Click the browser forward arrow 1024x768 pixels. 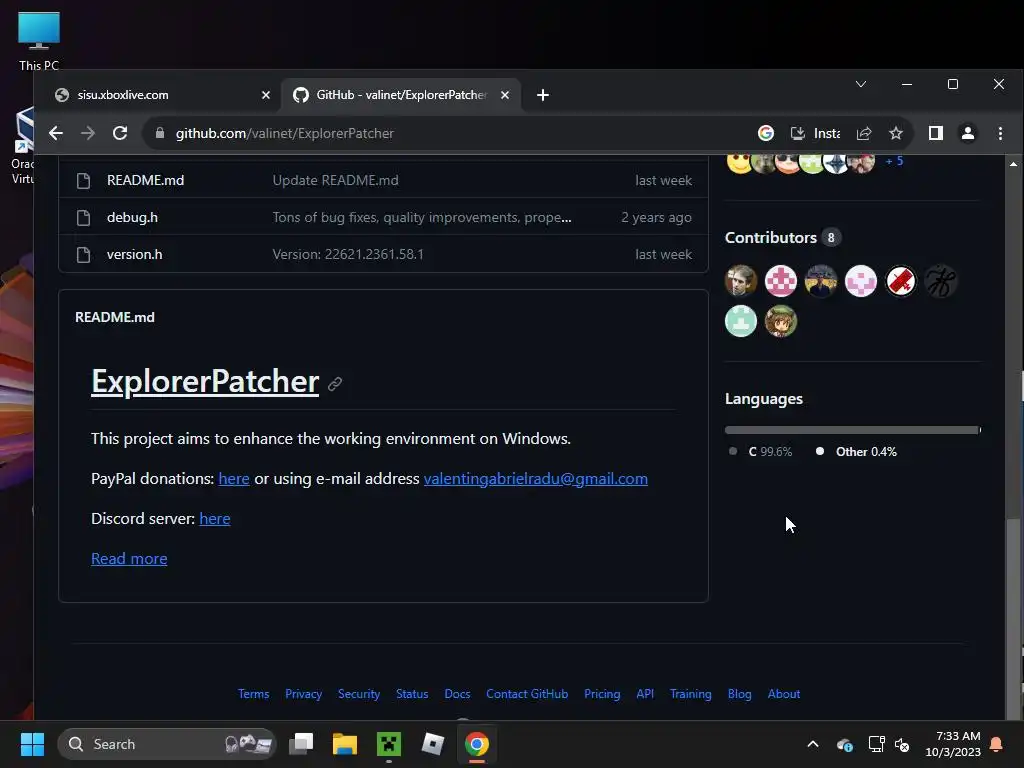coord(88,133)
